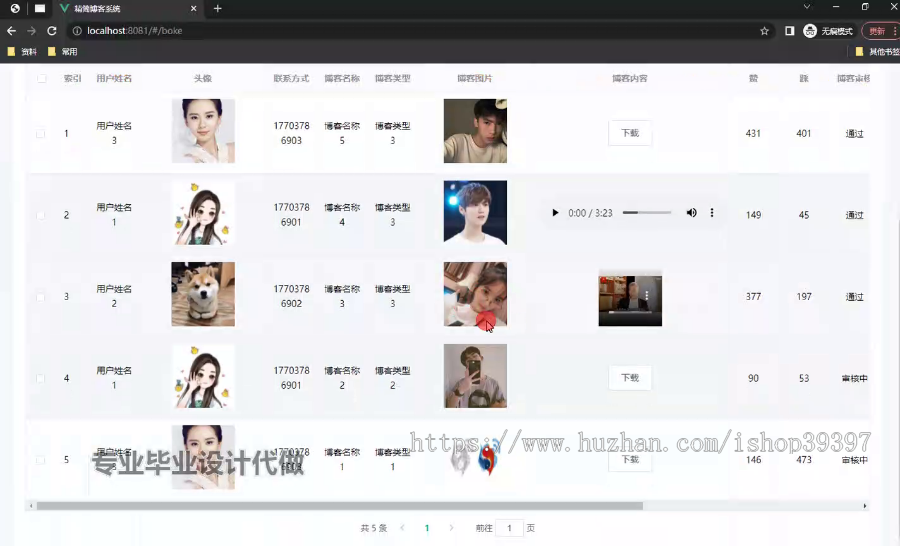Screen dimensions: 900x546
Task: Select the checkbox for row 5
Action: [x=41, y=460]
